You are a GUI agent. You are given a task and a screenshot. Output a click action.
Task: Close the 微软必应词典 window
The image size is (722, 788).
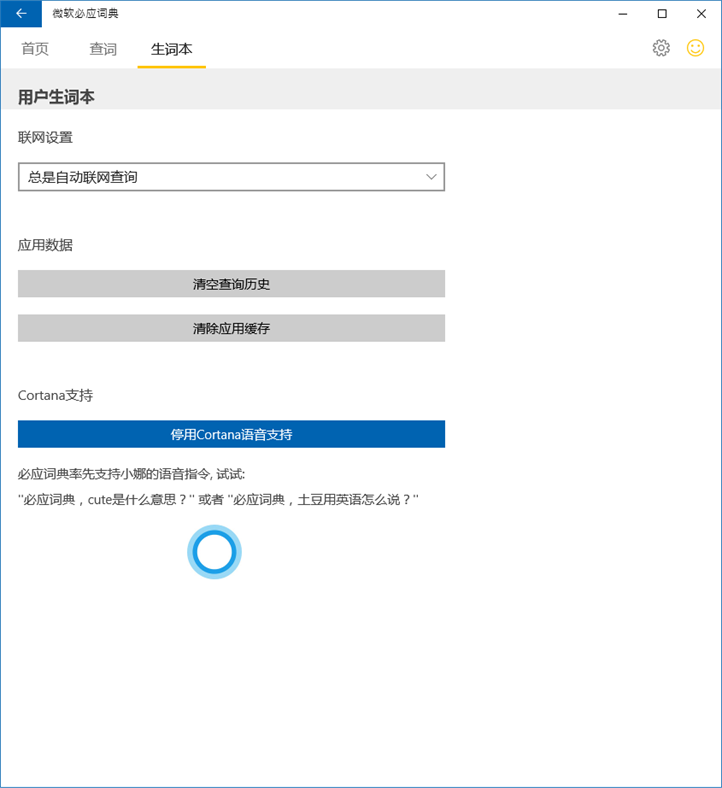(701, 14)
